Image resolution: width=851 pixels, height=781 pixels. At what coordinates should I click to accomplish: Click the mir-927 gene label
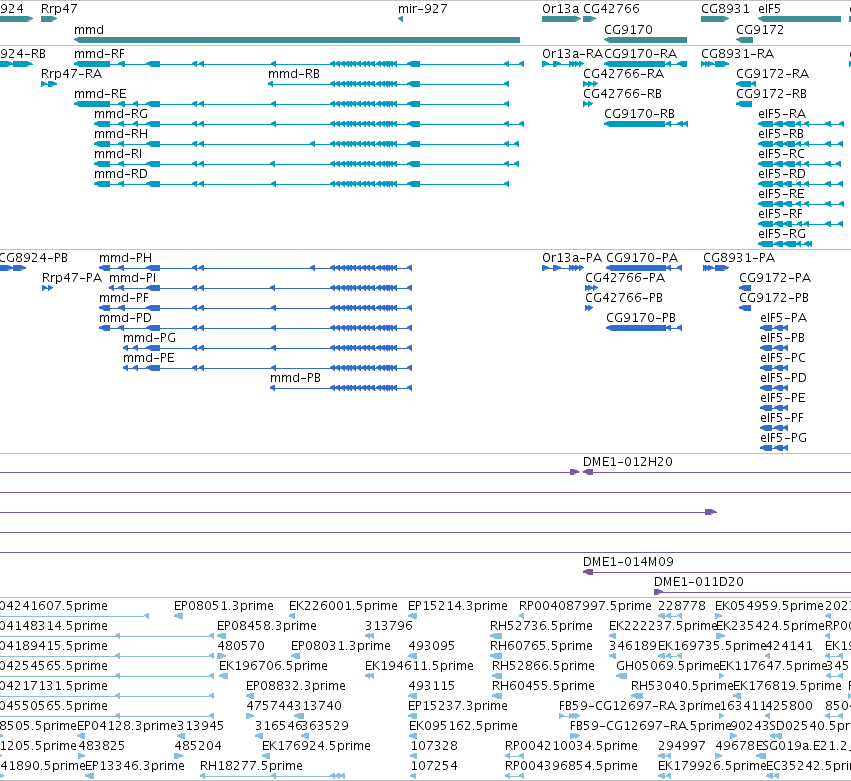tap(423, 9)
